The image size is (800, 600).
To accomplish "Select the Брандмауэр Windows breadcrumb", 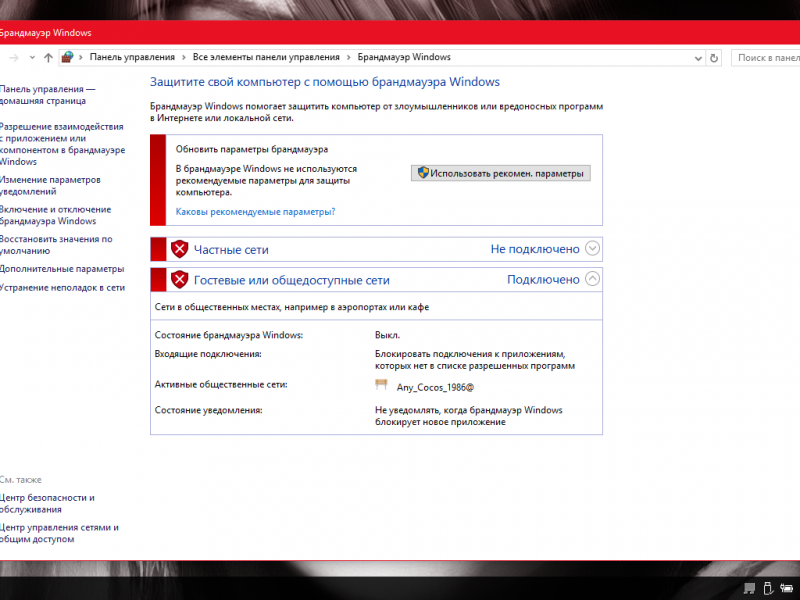I will (x=404, y=57).
